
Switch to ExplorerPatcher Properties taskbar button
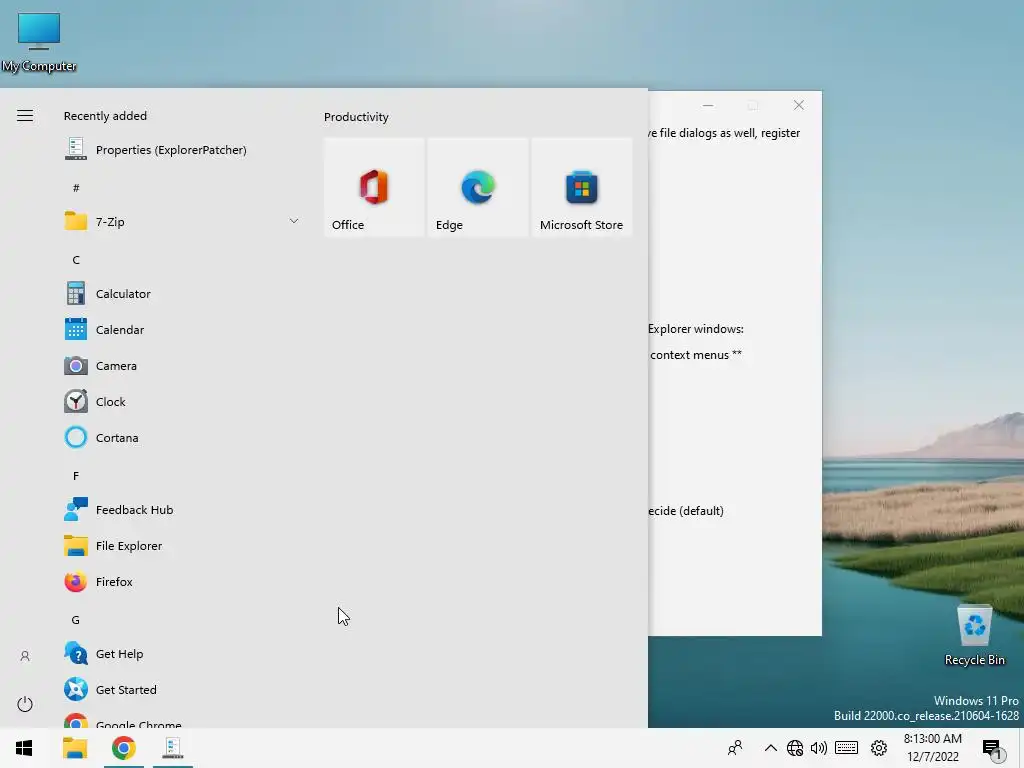tap(173, 748)
